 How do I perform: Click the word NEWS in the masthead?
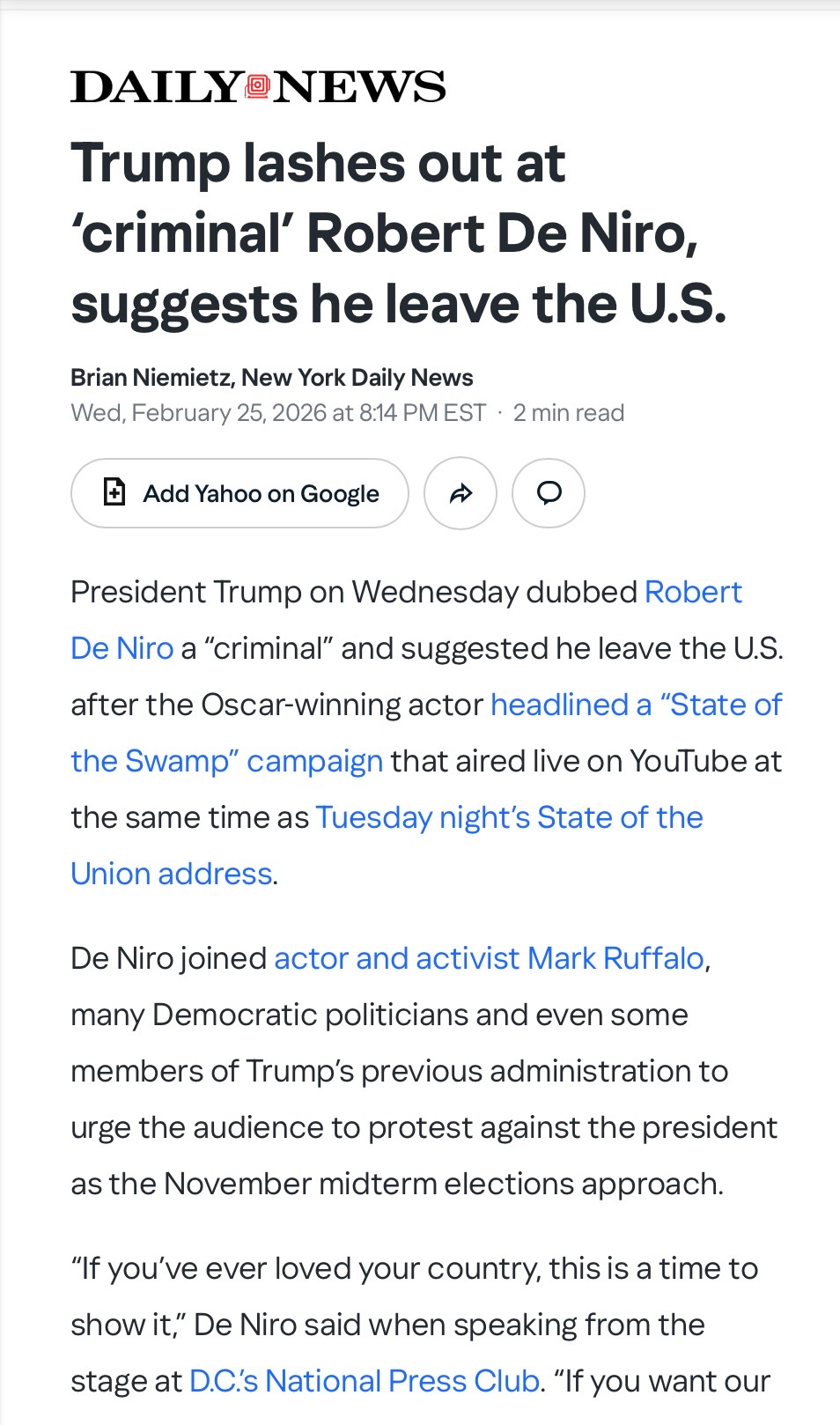tap(359, 87)
